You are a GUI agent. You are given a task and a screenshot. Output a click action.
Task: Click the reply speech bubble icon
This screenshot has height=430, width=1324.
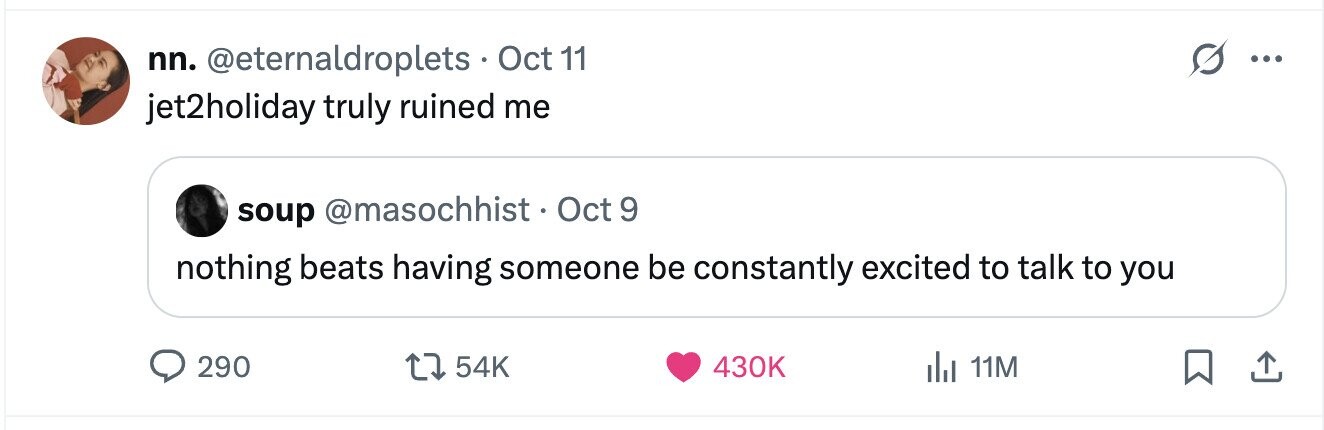[x=169, y=368]
